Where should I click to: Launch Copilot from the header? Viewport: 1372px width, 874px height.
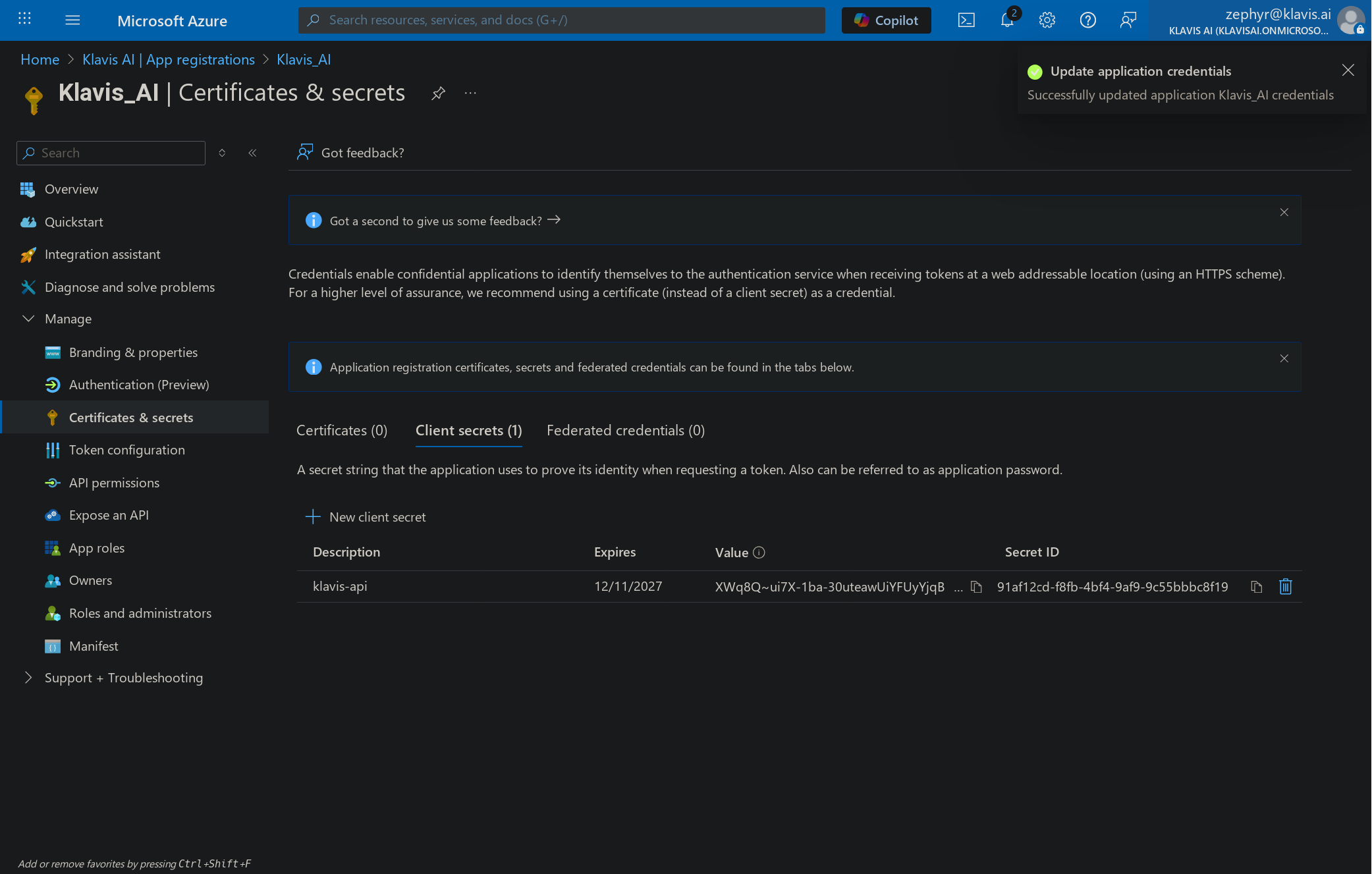pos(886,20)
